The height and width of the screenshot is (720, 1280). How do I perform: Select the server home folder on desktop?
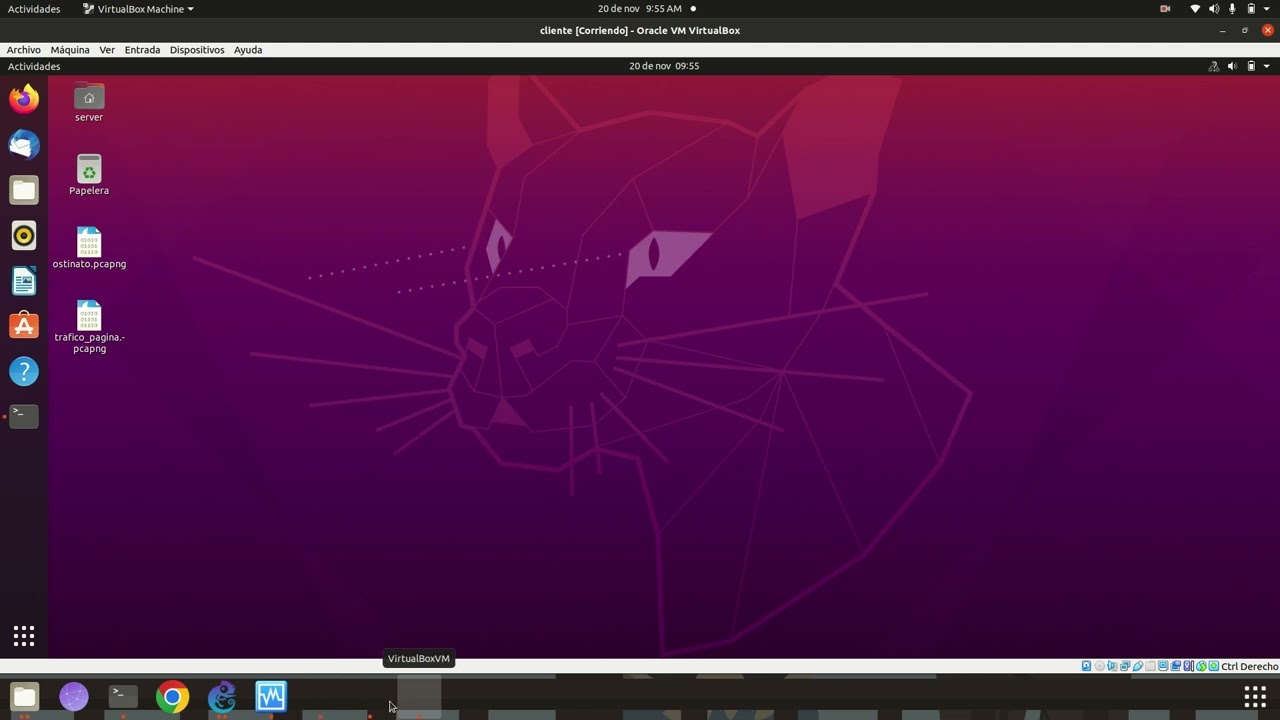point(89,103)
